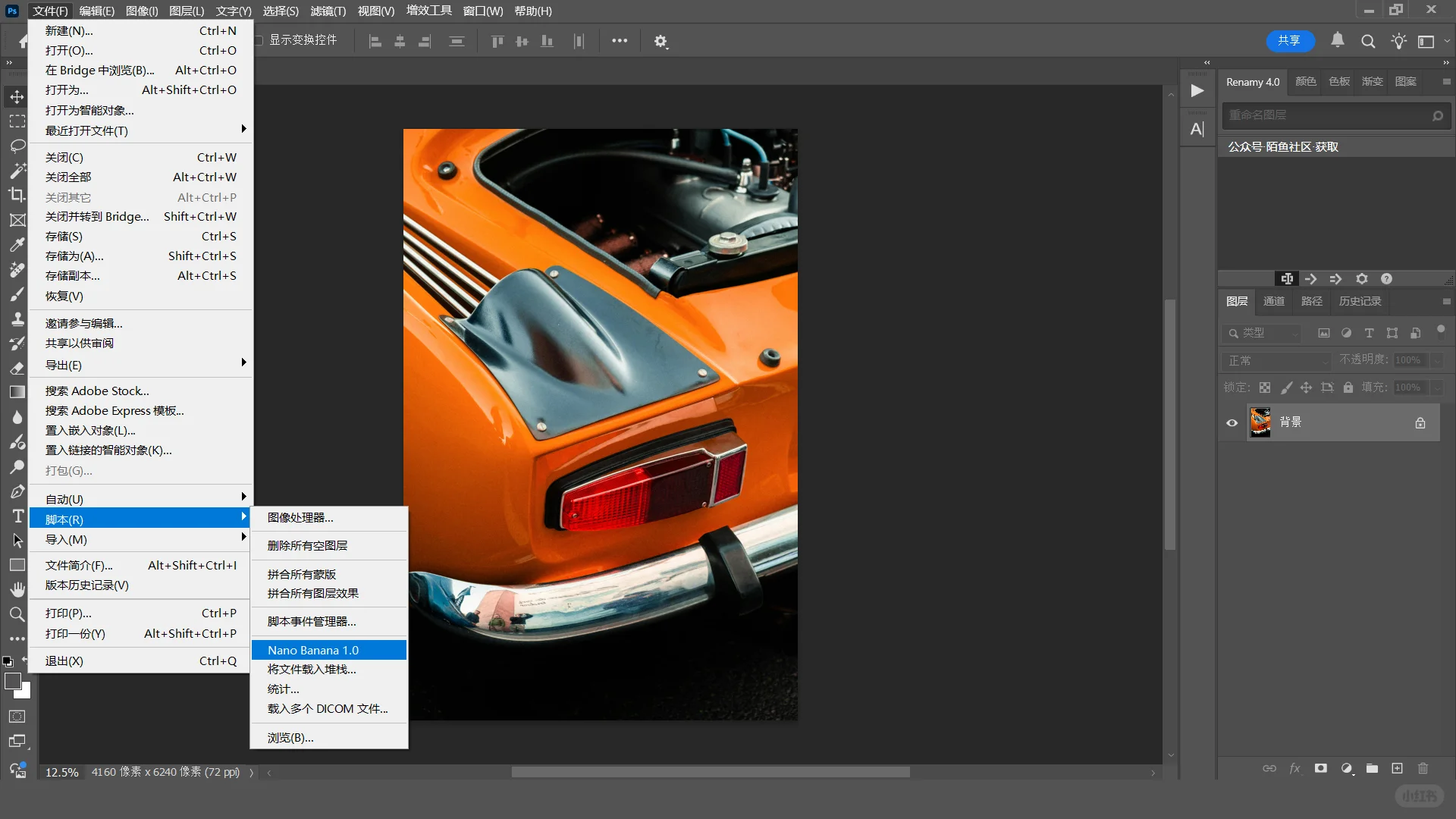Select the Hand tool
The image size is (1456, 819).
tap(17, 589)
